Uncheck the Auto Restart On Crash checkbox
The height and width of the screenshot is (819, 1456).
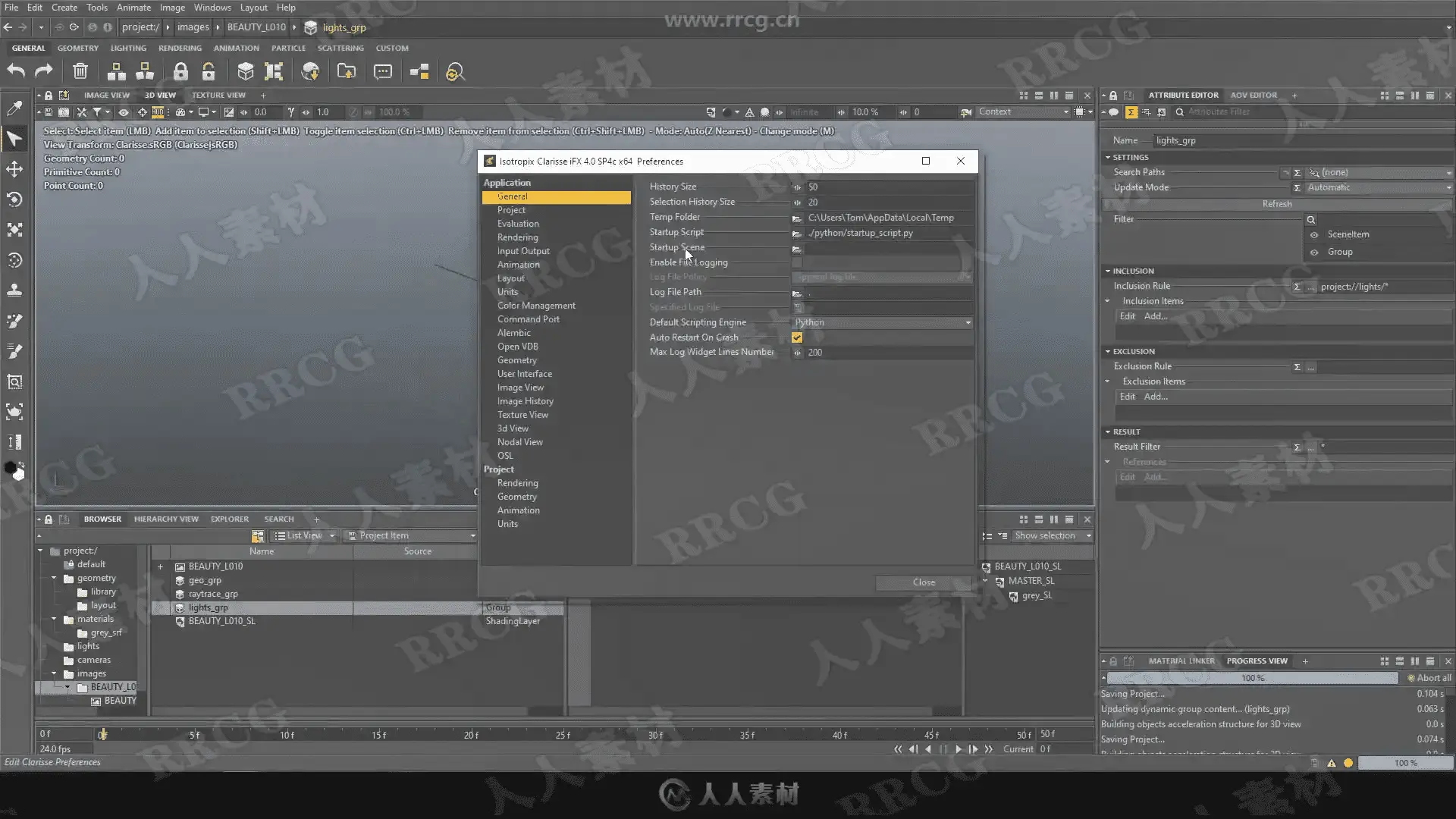[x=797, y=337]
